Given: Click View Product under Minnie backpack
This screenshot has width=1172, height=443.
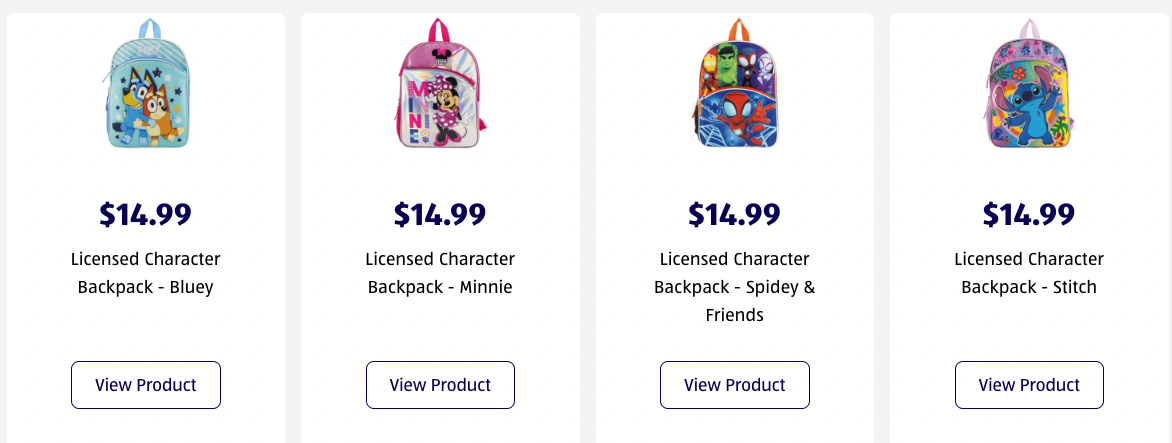Looking at the screenshot, I should (x=440, y=385).
